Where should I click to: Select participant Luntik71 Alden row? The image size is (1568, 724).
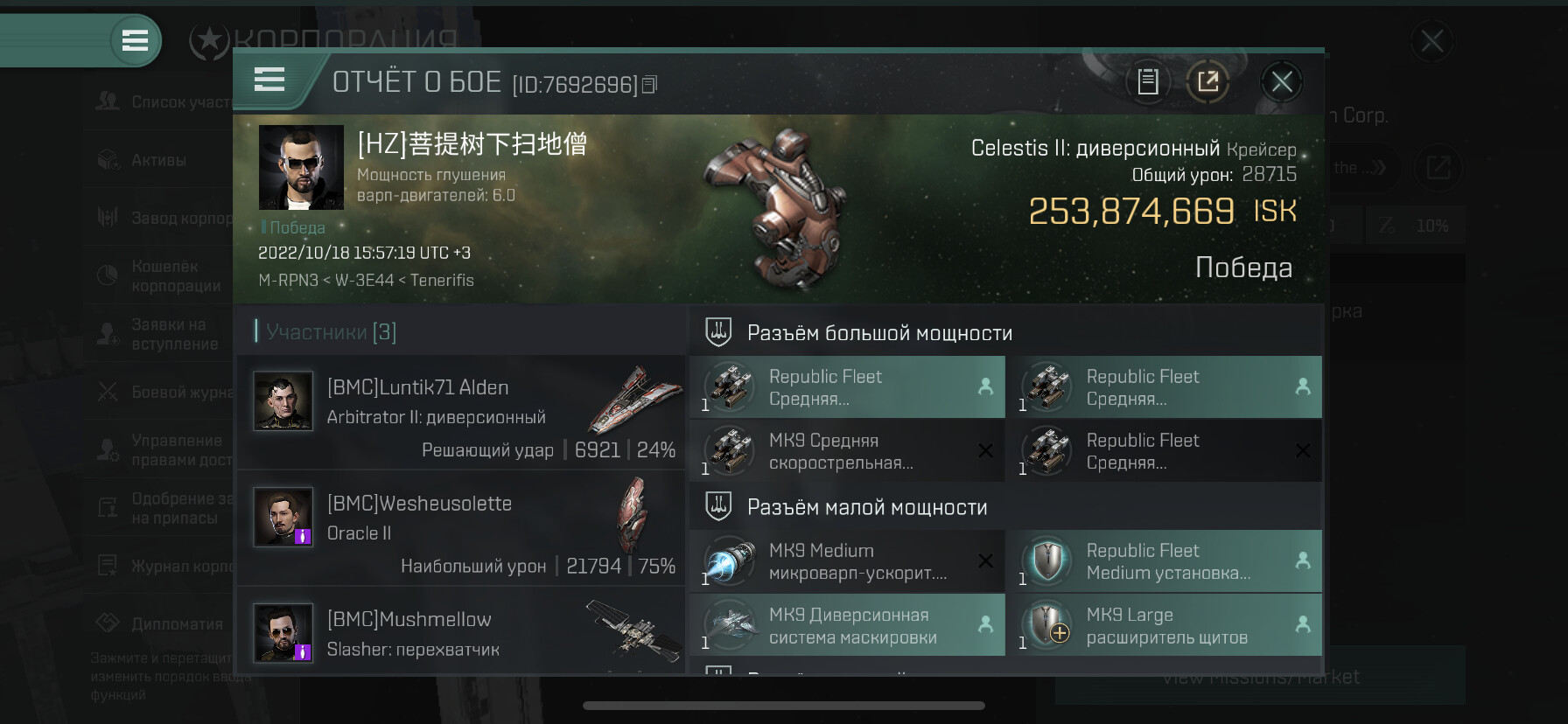[461, 413]
